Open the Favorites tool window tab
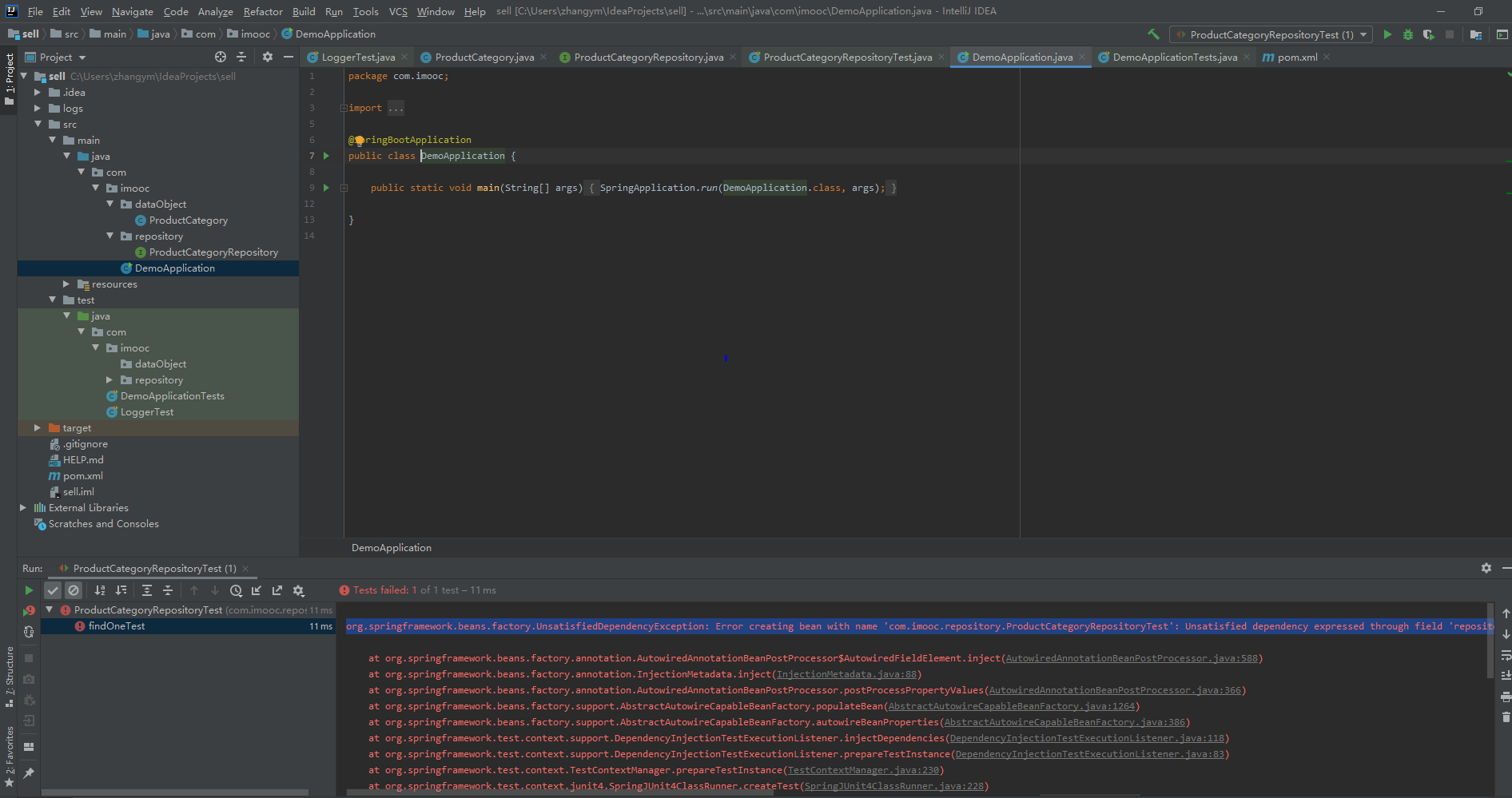This screenshot has width=1512, height=798. pos(9,757)
